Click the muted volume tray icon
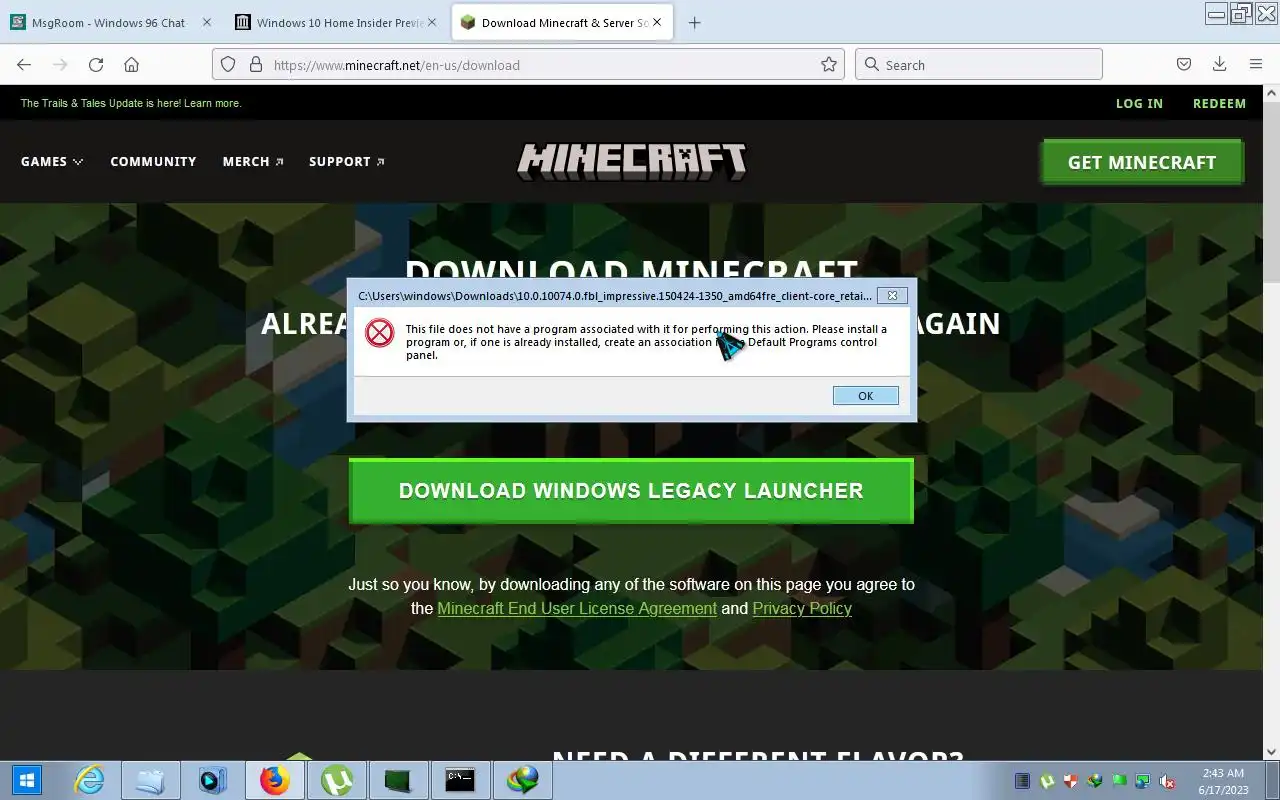This screenshot has height=800, width=1280. (1167, 781)
